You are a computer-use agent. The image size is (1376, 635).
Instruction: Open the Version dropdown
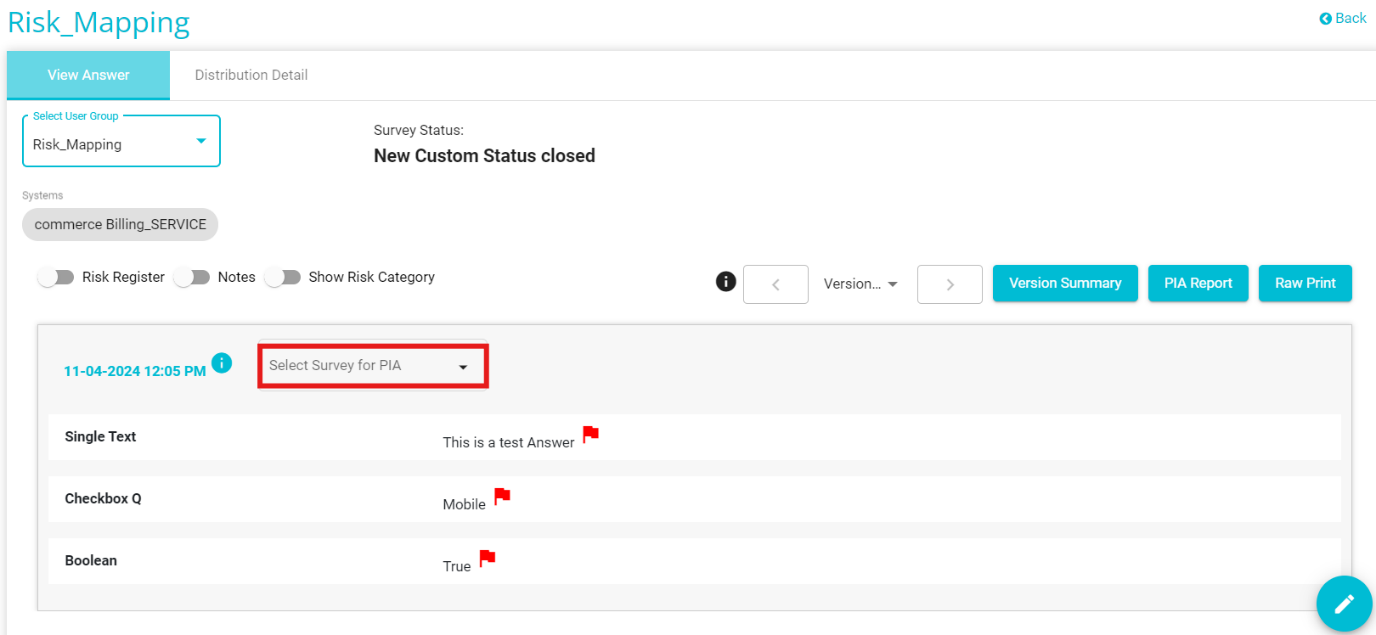pyautogui.click(x=860, y=284)
